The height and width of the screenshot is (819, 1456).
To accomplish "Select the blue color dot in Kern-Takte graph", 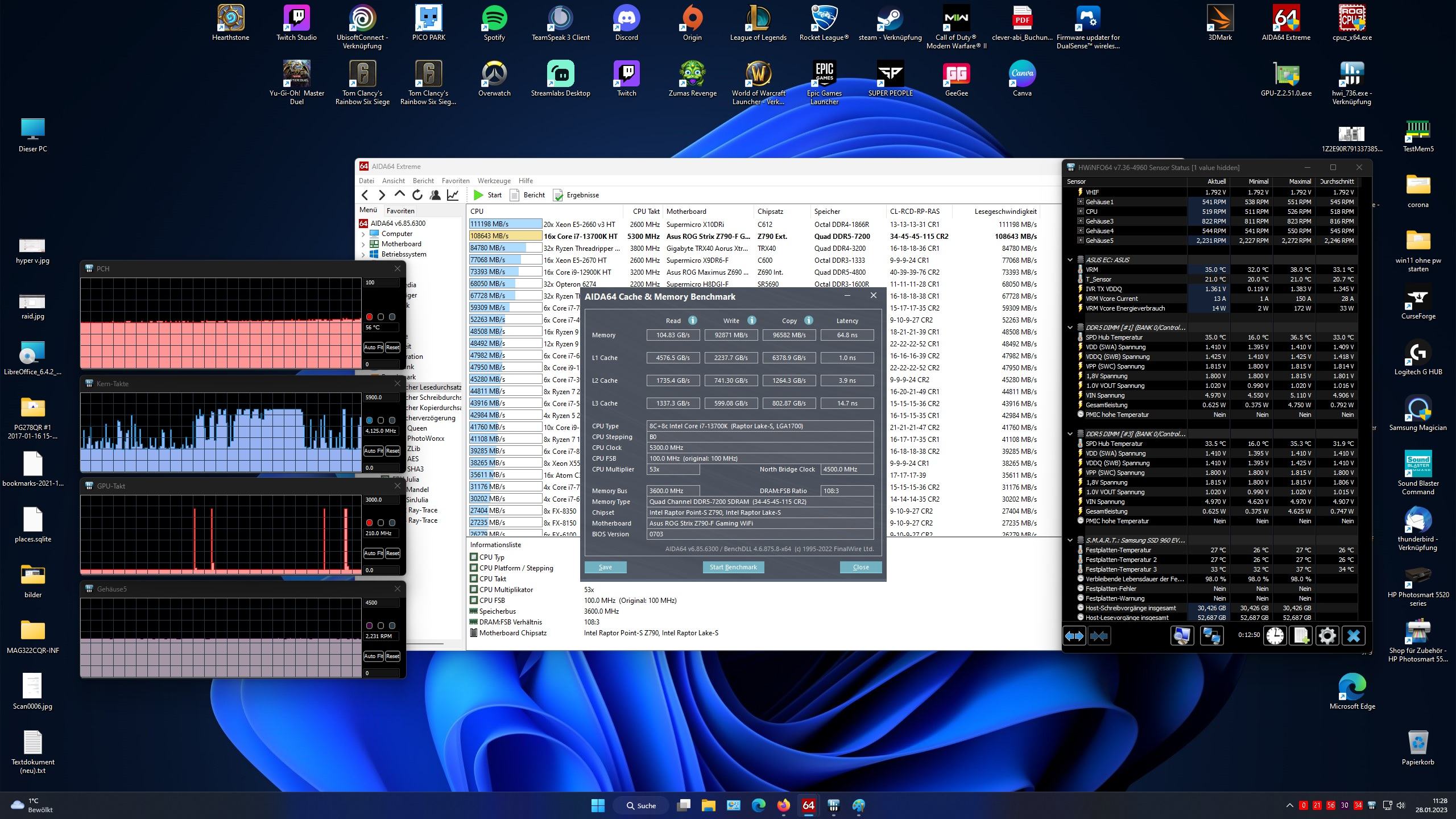I will [369, 420].
